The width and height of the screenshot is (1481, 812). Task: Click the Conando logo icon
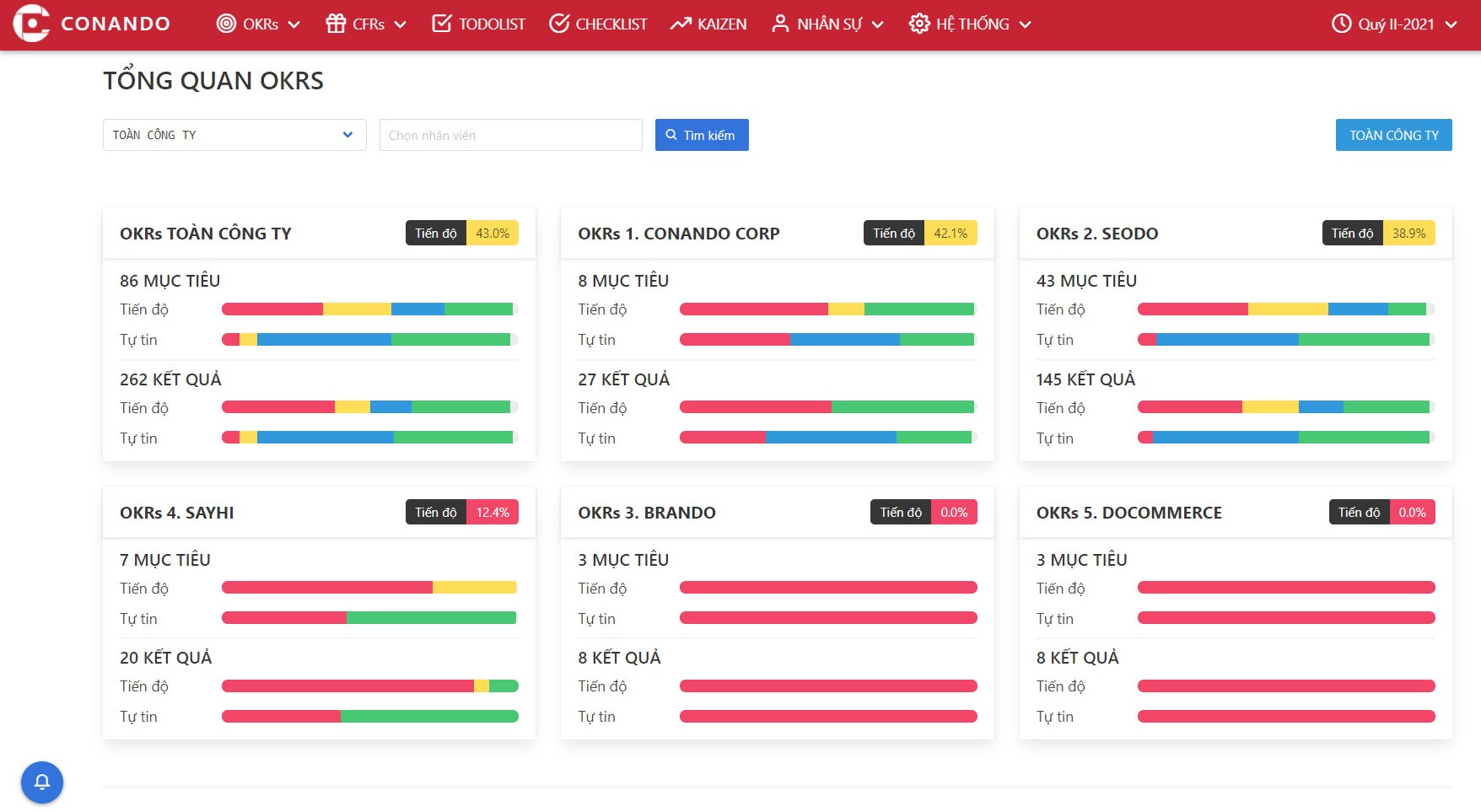pyautogui.click(x=31, y=23)
